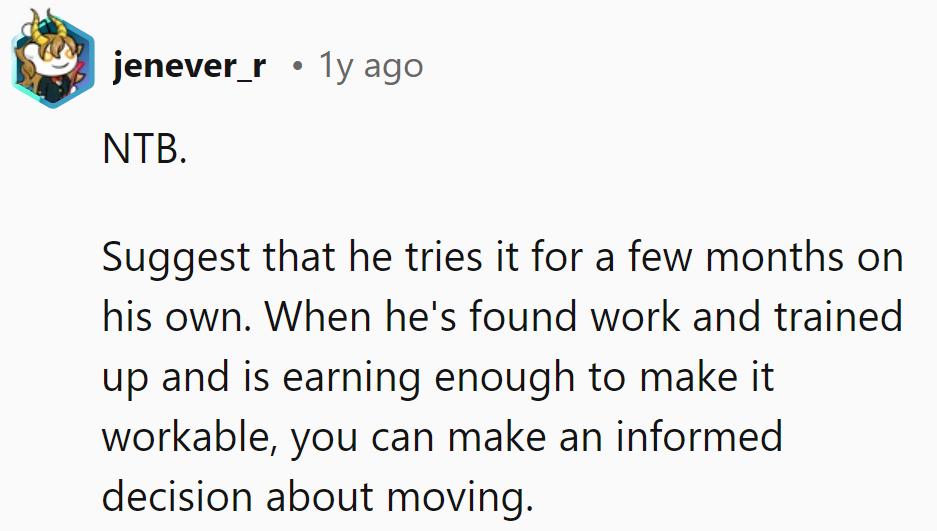Click the word 'months' in first line

pyautogui.click(x=774, y=257)
